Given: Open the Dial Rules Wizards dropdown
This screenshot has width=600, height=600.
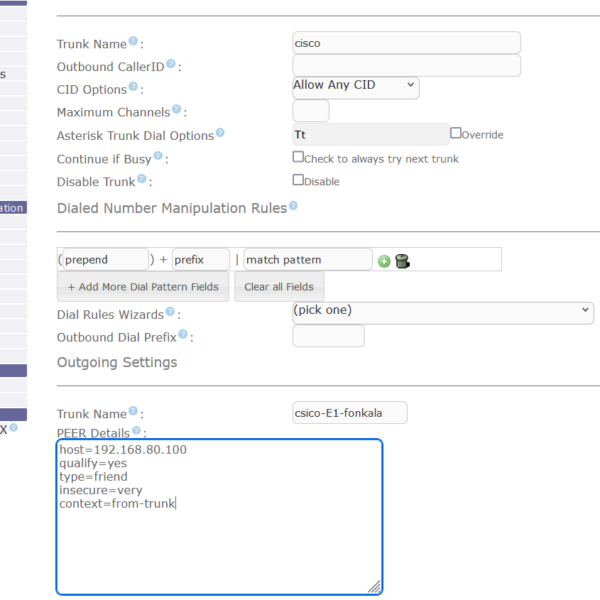Looking at the screenshot, I should 442,311.
